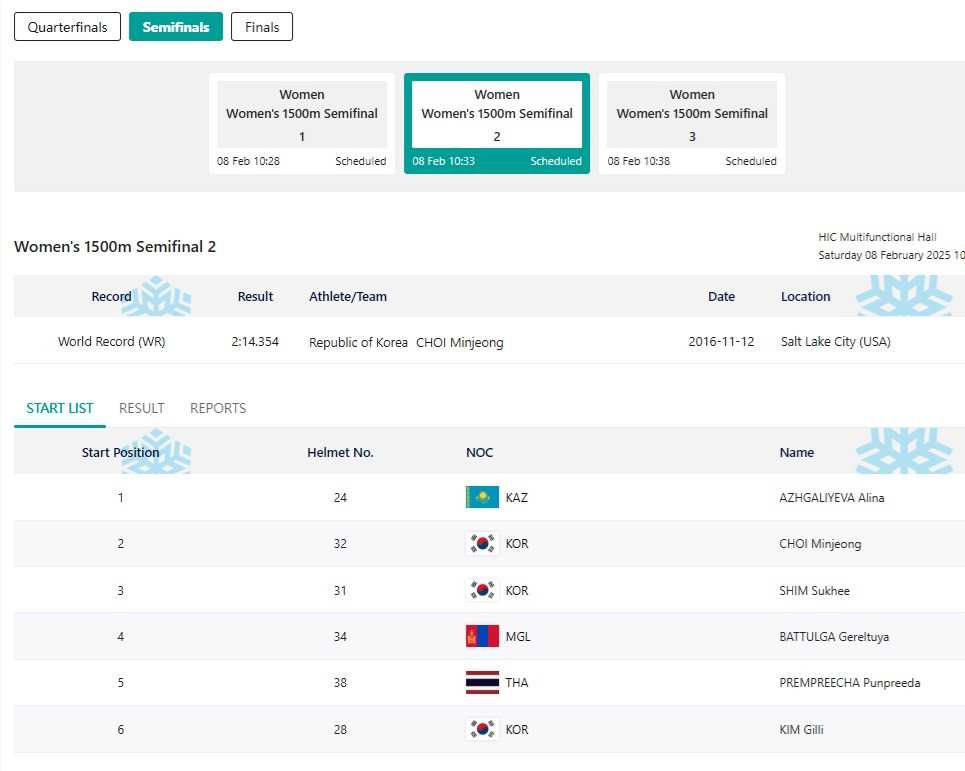Click the Thailand flag icon
The height and width of the screenshot is (771, 965).
point(482,682)
